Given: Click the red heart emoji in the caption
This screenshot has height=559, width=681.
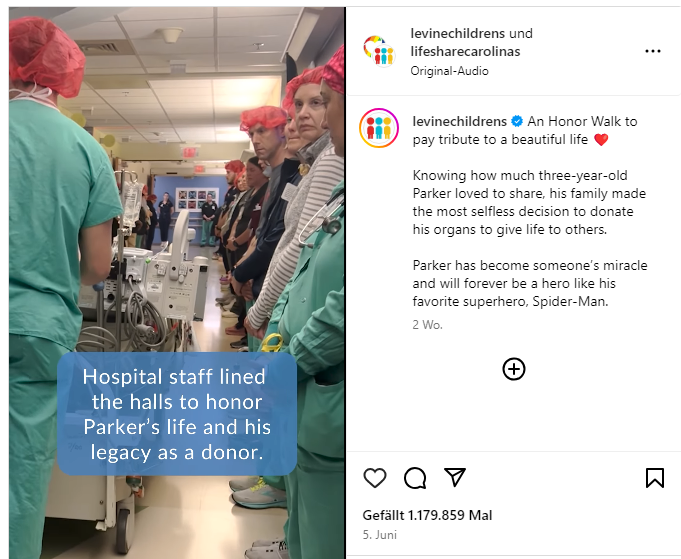Looking at the screenshot, I should pos(601,139).
